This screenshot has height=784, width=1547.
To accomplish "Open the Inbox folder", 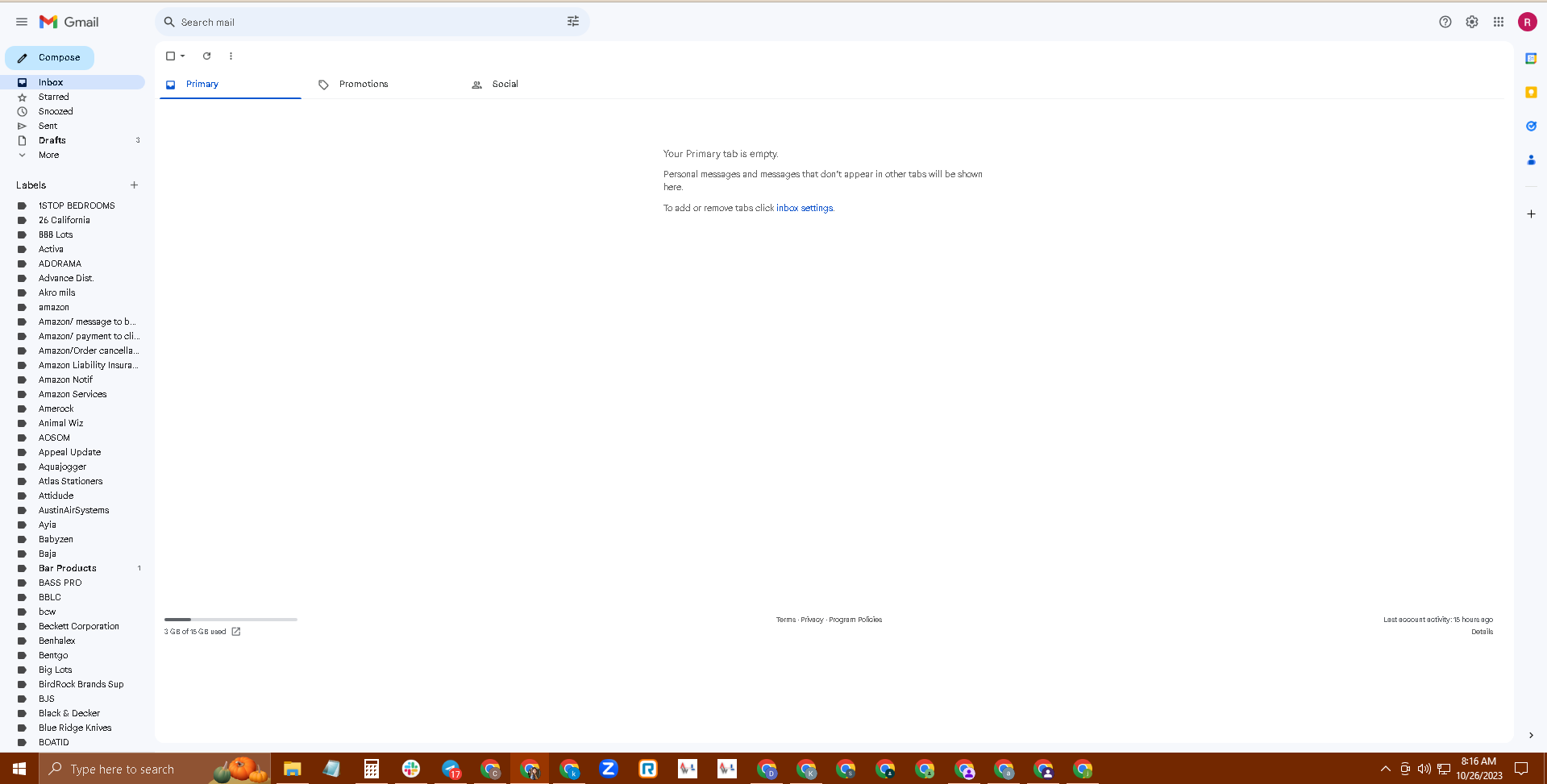I will tap(73, 82).
